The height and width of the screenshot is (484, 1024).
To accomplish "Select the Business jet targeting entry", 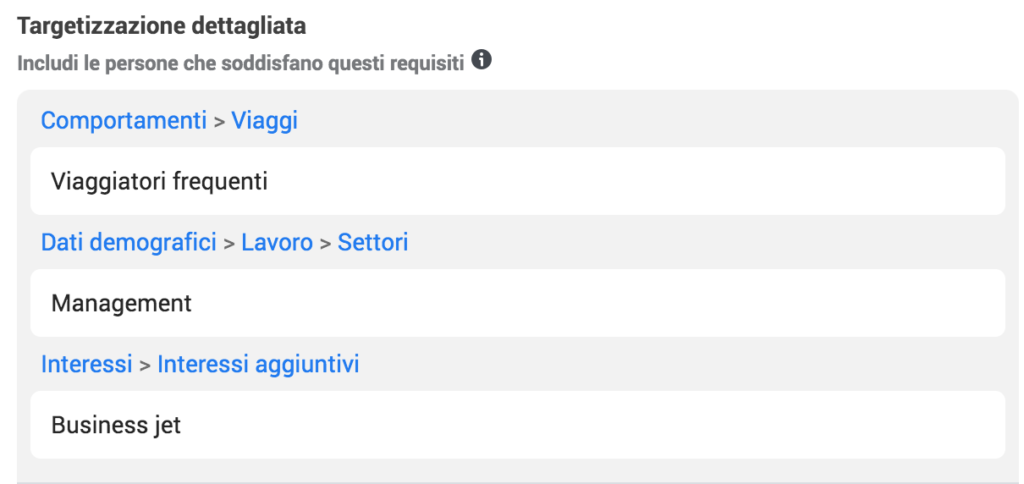I will click(x=517, y=425).
